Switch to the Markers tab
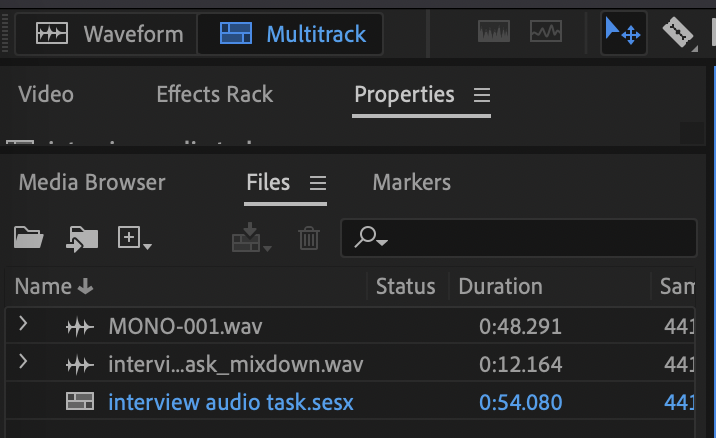This screenshot has width=716, height=438. pos(411,183)
